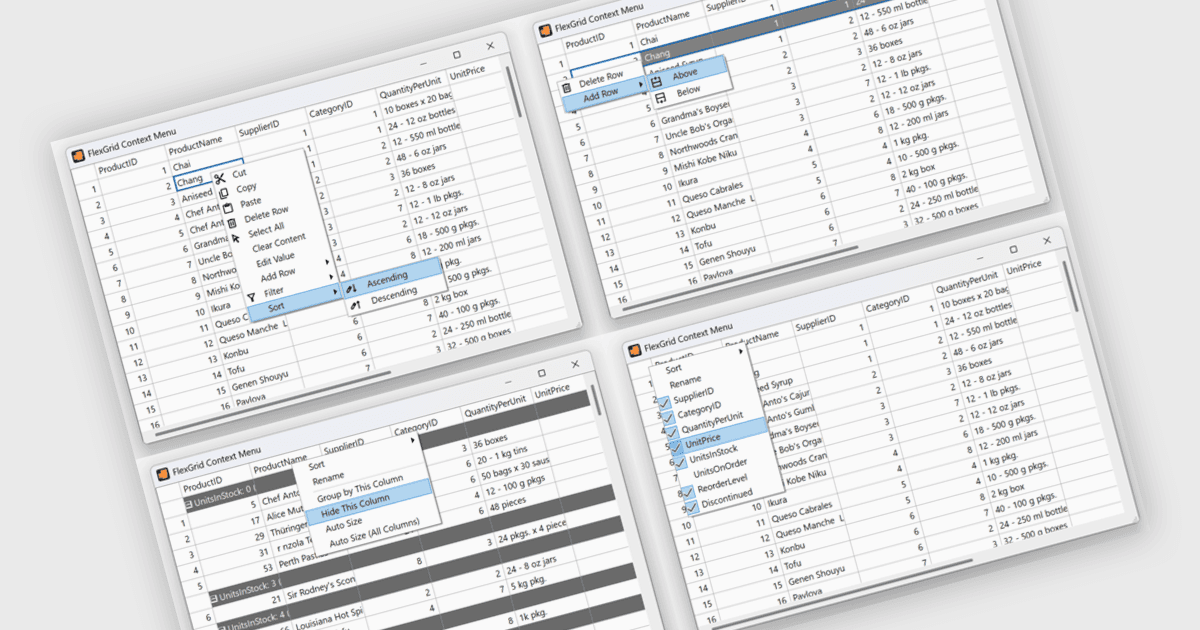Click the Chai cell in the top-left window
The image size is (1200, 630).
[181, 164]
